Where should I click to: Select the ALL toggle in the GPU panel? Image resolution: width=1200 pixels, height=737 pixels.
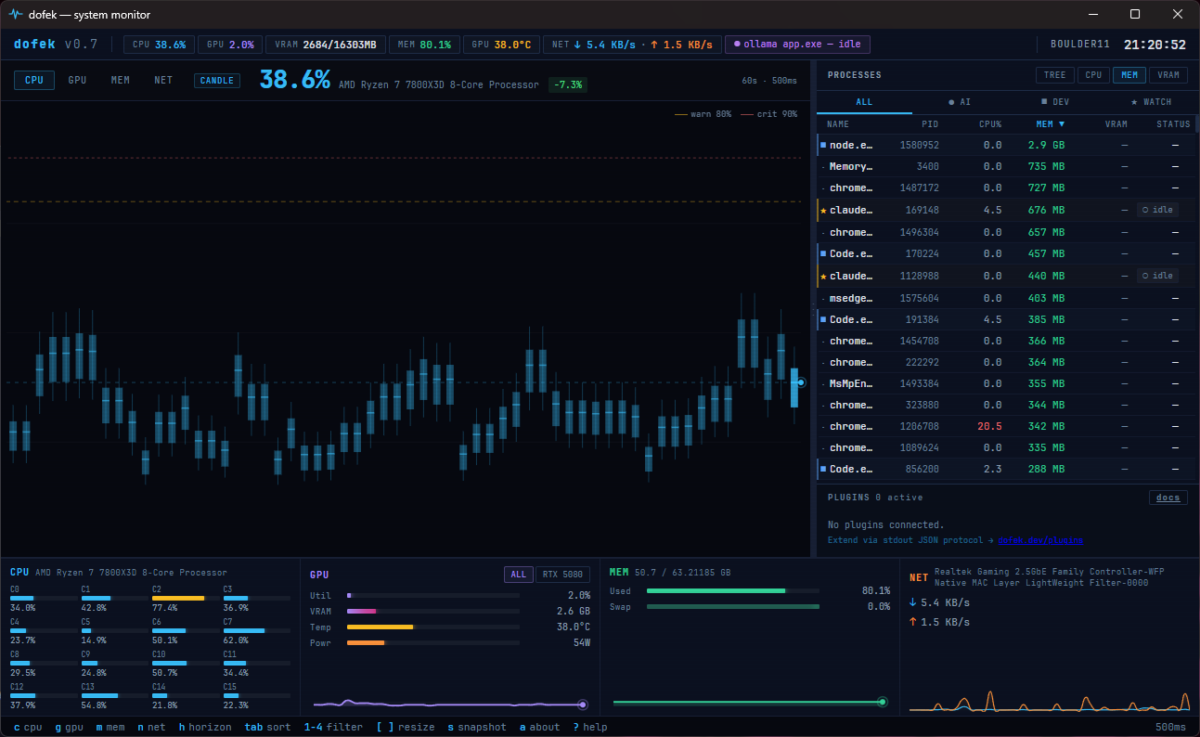pos(518,574)
